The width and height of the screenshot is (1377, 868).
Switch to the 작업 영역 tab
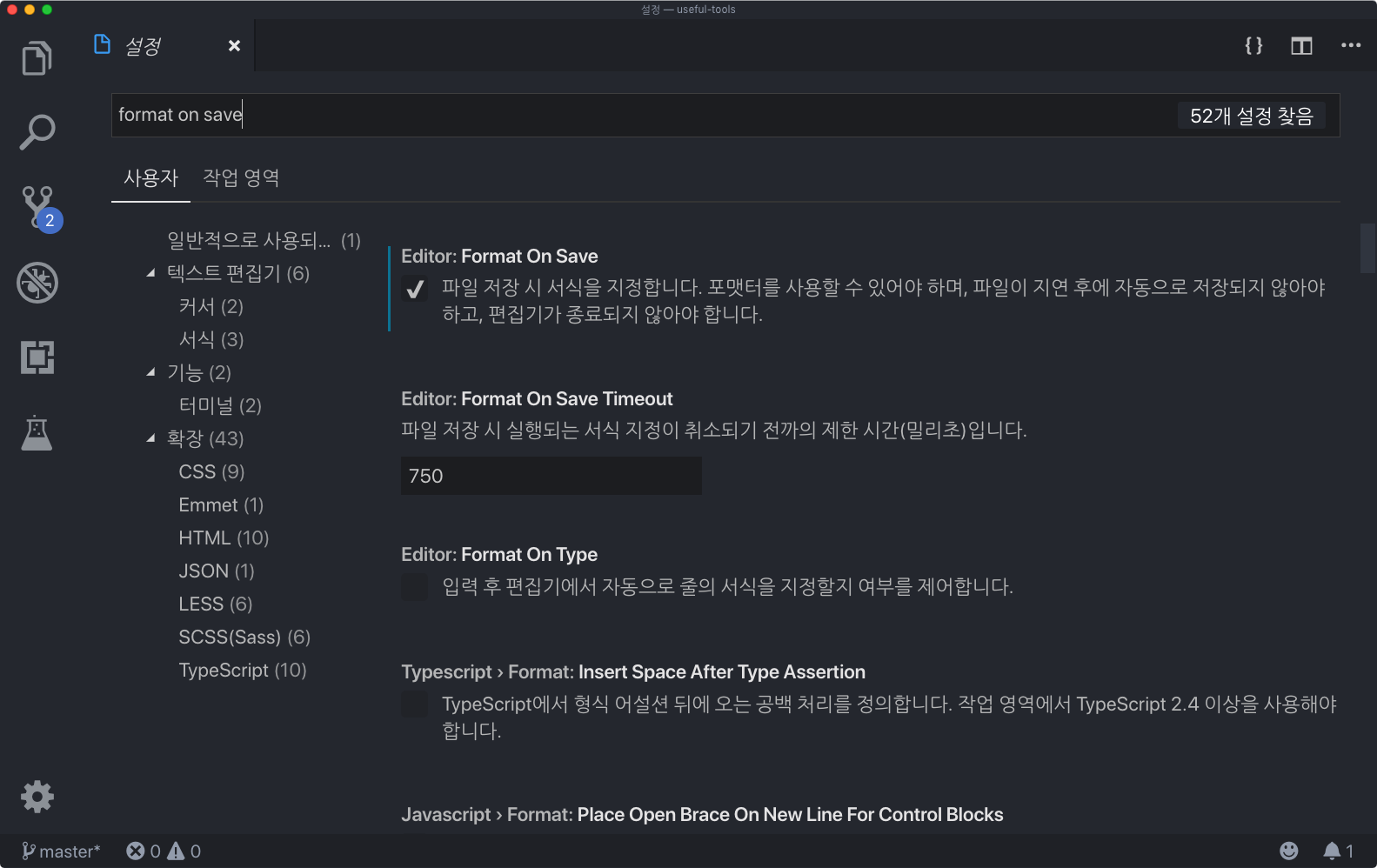241,178
